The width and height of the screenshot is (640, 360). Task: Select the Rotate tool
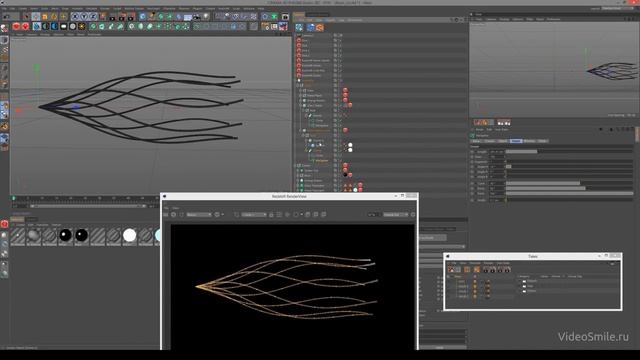pos(54,16)
